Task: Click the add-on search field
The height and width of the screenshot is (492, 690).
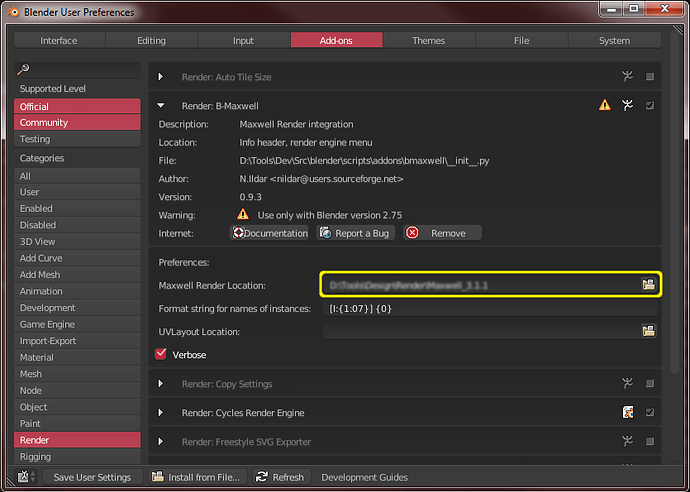Action: pos(77,69)
